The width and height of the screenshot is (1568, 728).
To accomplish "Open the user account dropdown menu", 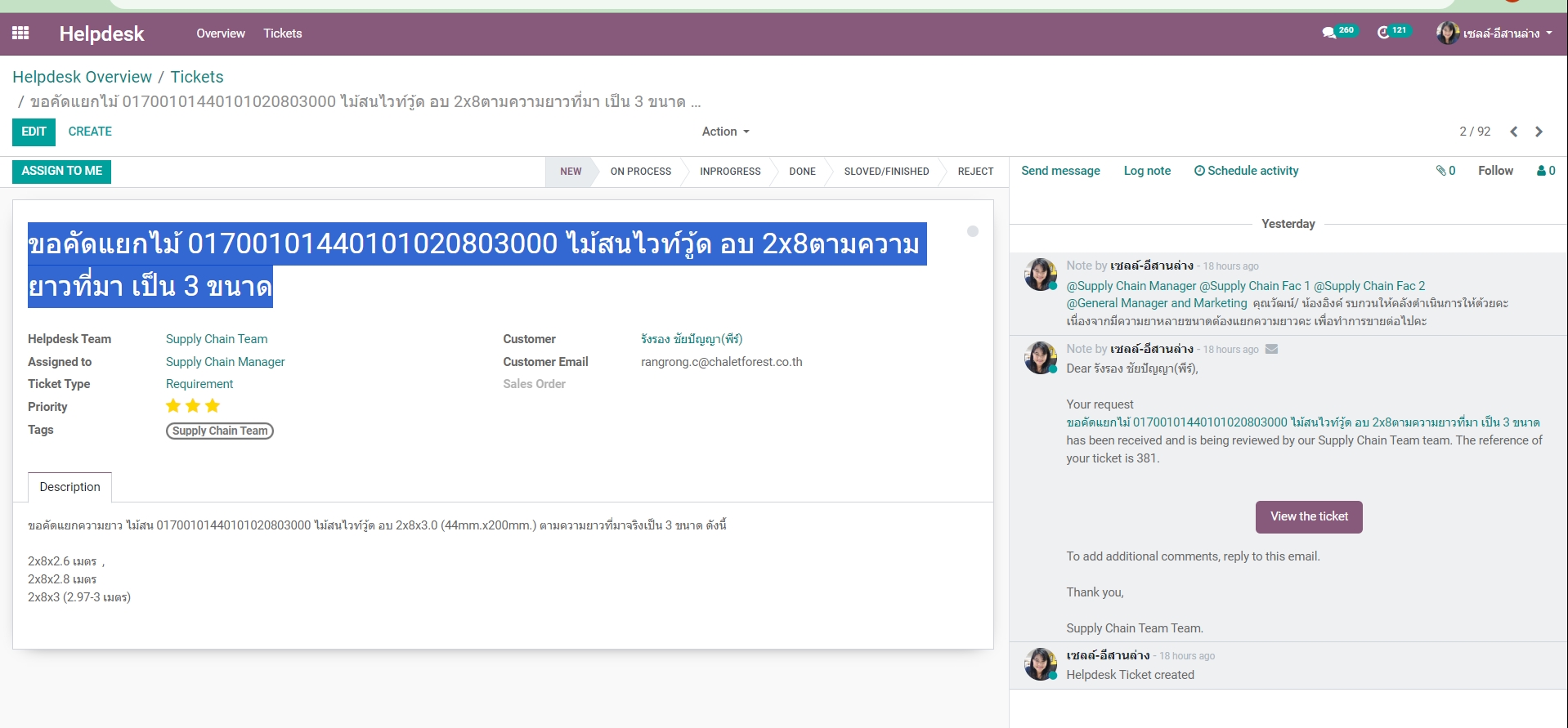I will pyautogui.click(x=1495, y=33).
